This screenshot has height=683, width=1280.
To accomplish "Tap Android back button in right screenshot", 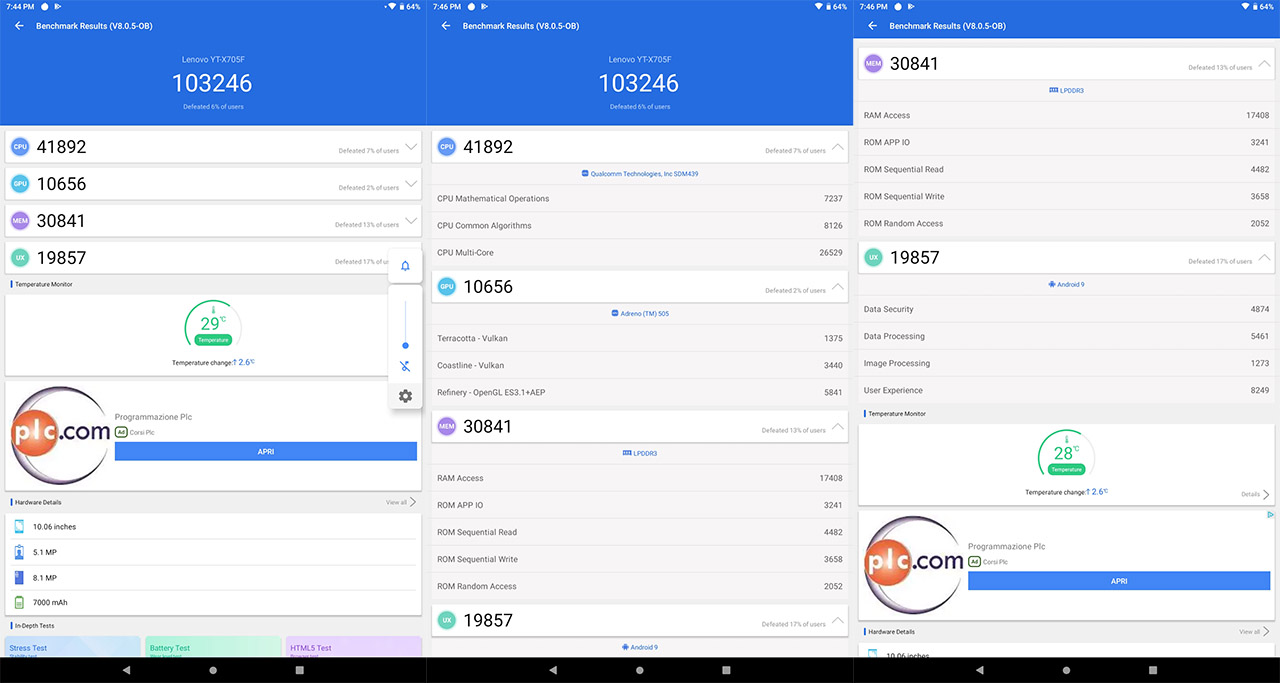I will (980, 670).
